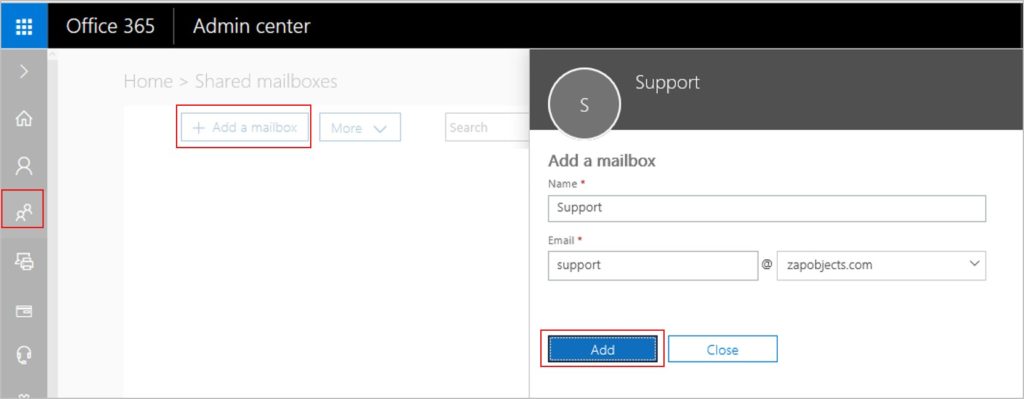Click the Add button
Screen dimensions: 1024x399
[x=603, y=349]
